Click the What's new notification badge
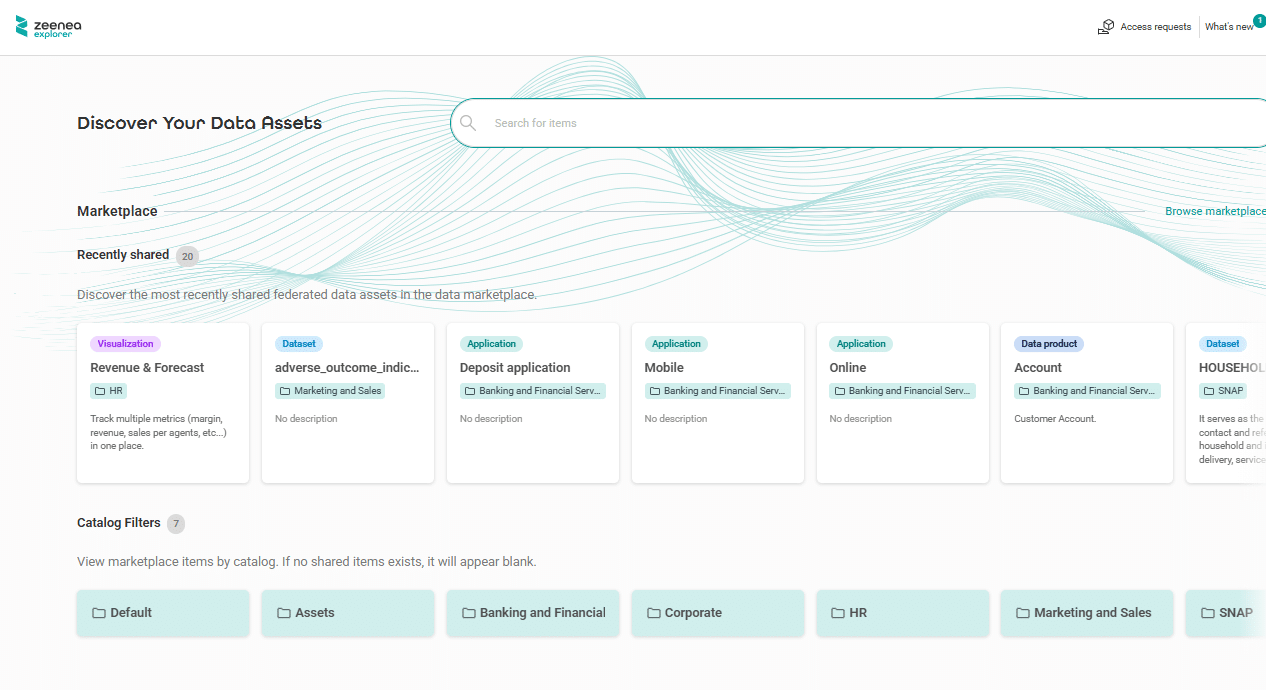The width and height of the screenshot is (1266, 690). point(1259,20)
